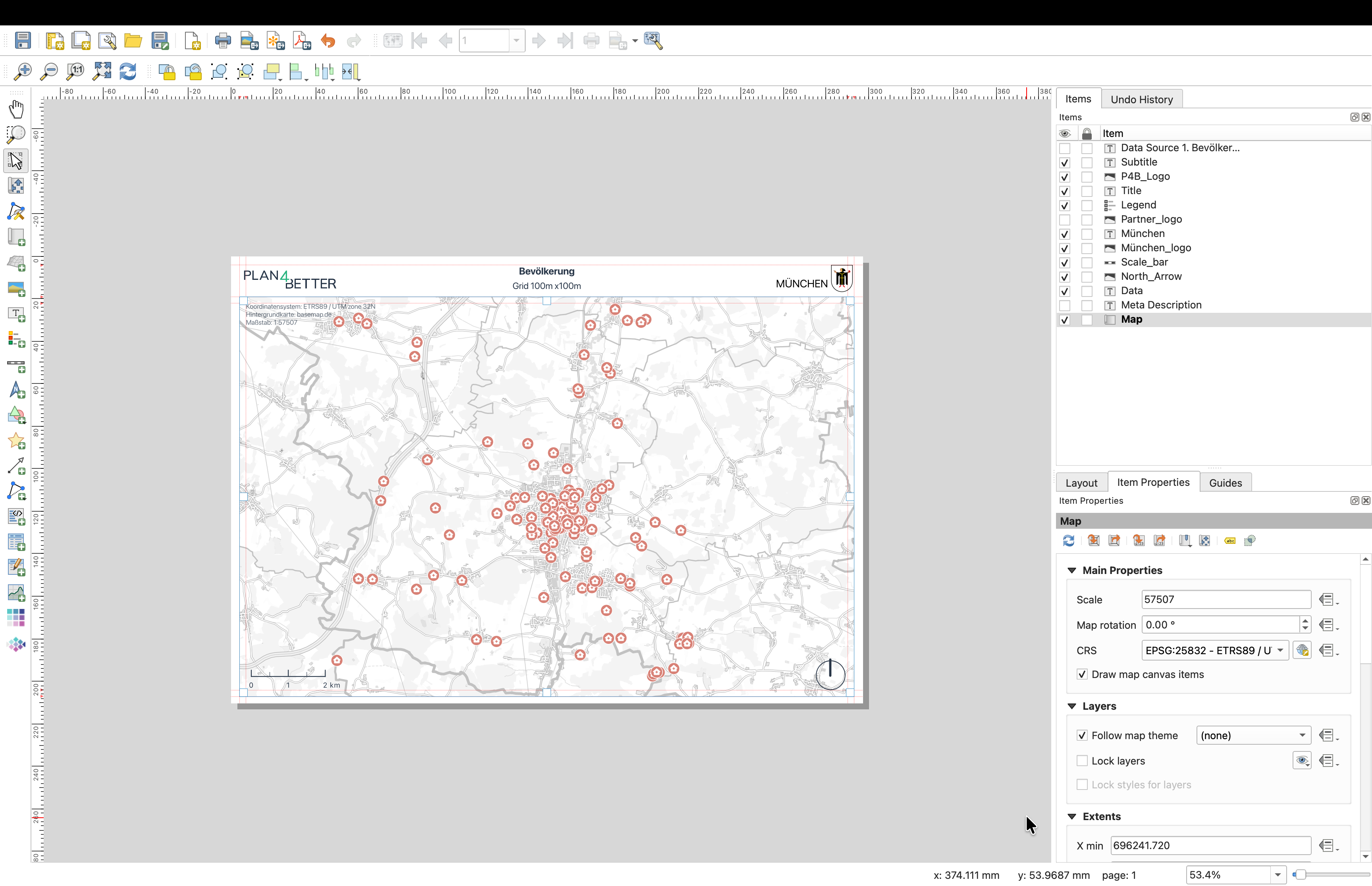Screen dimensions: 1372x886
Task: Select the Add north arrow tool
Action: 16,390
